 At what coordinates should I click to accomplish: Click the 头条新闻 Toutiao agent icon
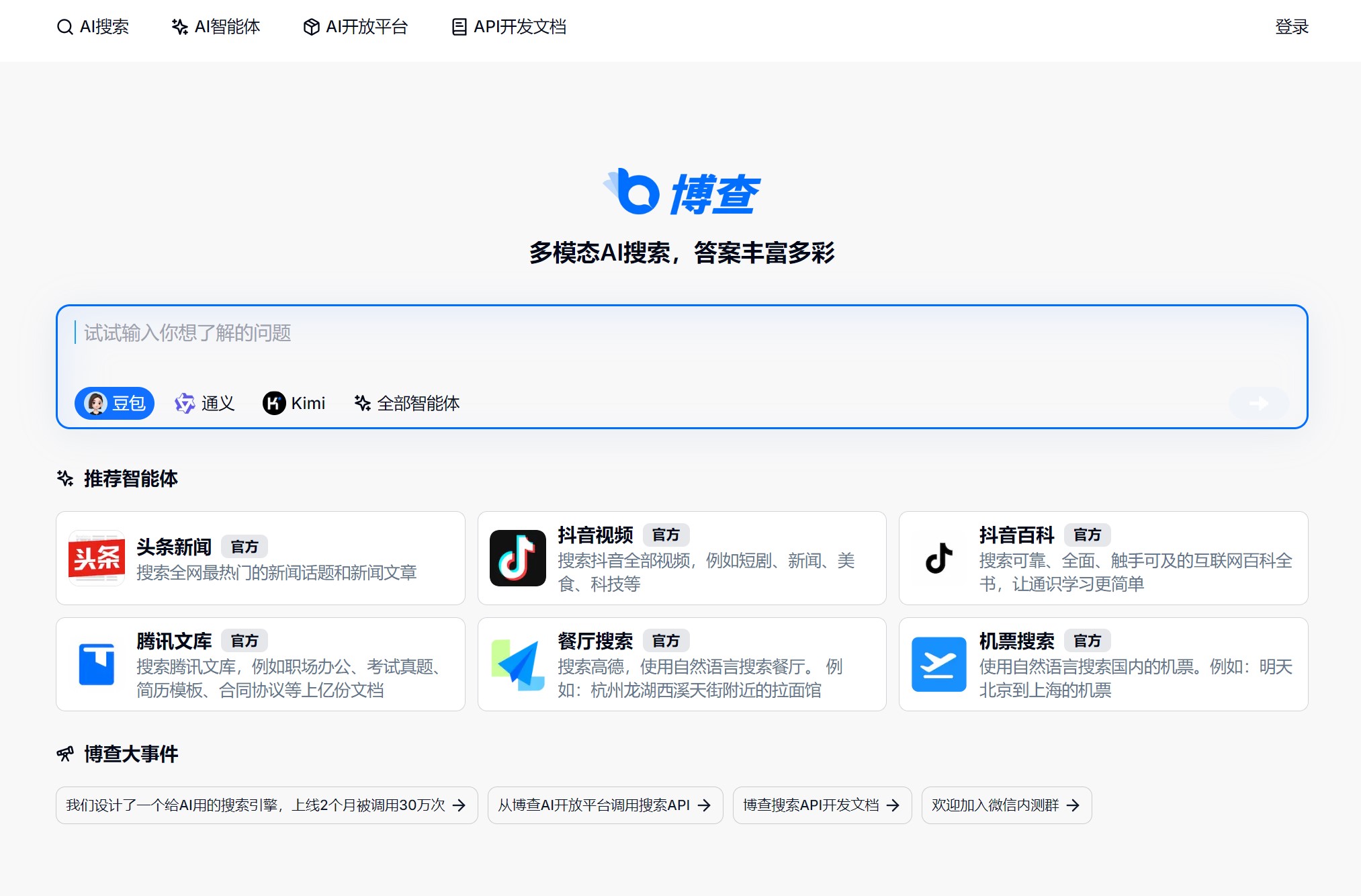(96, 558)
